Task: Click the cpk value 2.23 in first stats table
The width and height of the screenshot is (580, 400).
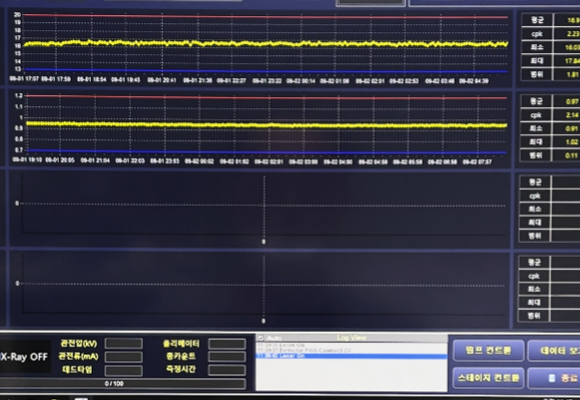Action: 573,34
